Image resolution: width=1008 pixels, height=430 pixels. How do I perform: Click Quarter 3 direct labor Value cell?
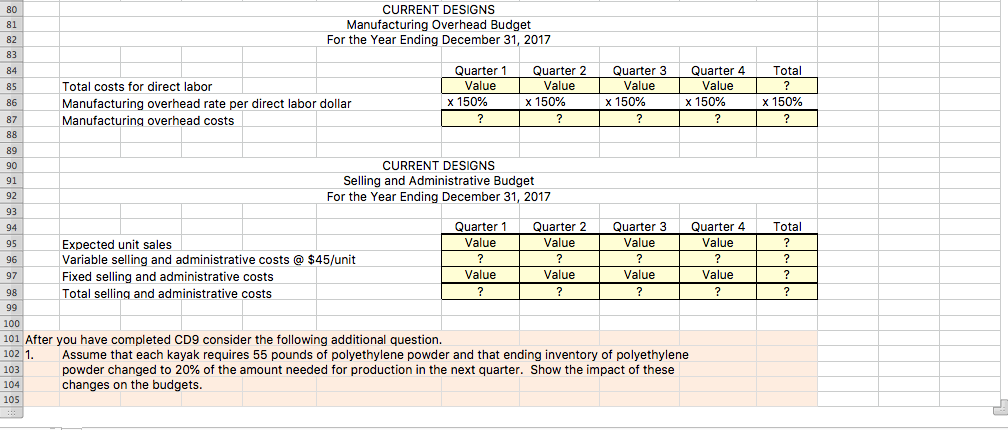click(639, 86)
